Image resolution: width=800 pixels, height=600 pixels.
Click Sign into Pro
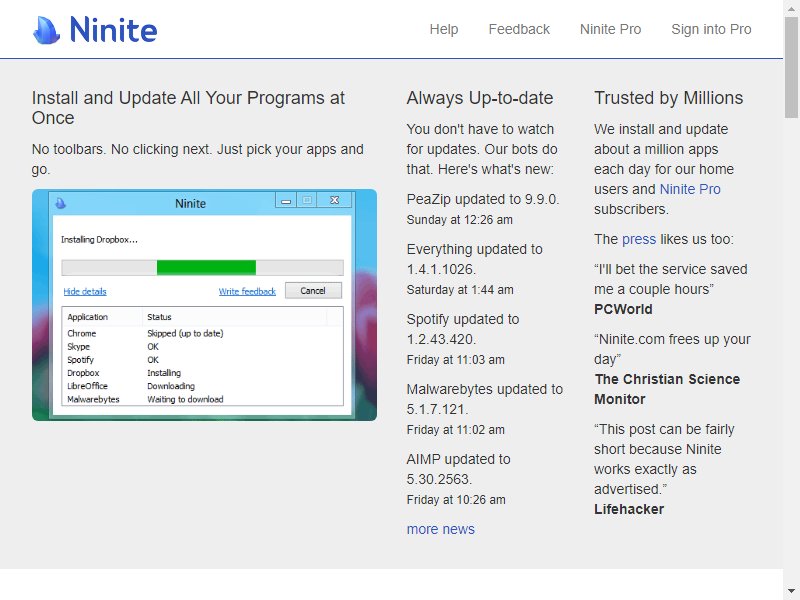711,30
